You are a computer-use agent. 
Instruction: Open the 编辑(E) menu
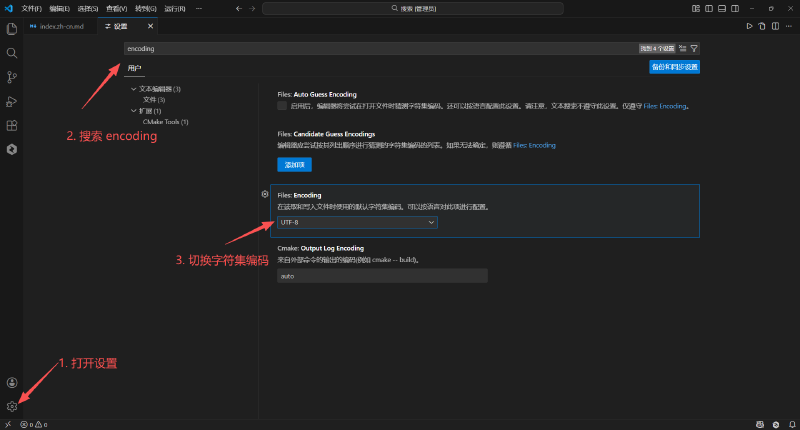tap(60, 9)
